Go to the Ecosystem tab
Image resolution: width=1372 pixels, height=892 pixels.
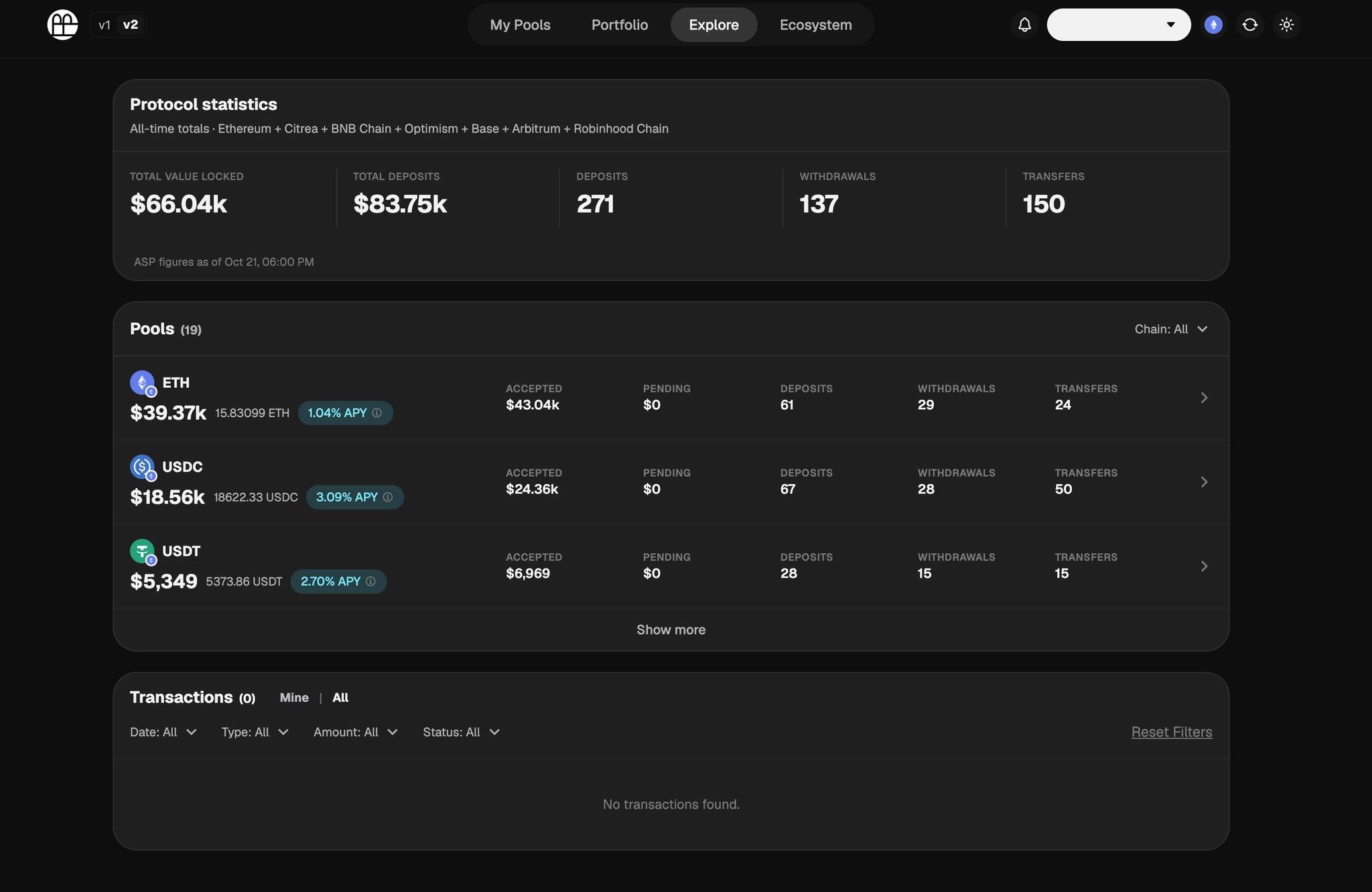pyautogui.click(x=816, y=25)
